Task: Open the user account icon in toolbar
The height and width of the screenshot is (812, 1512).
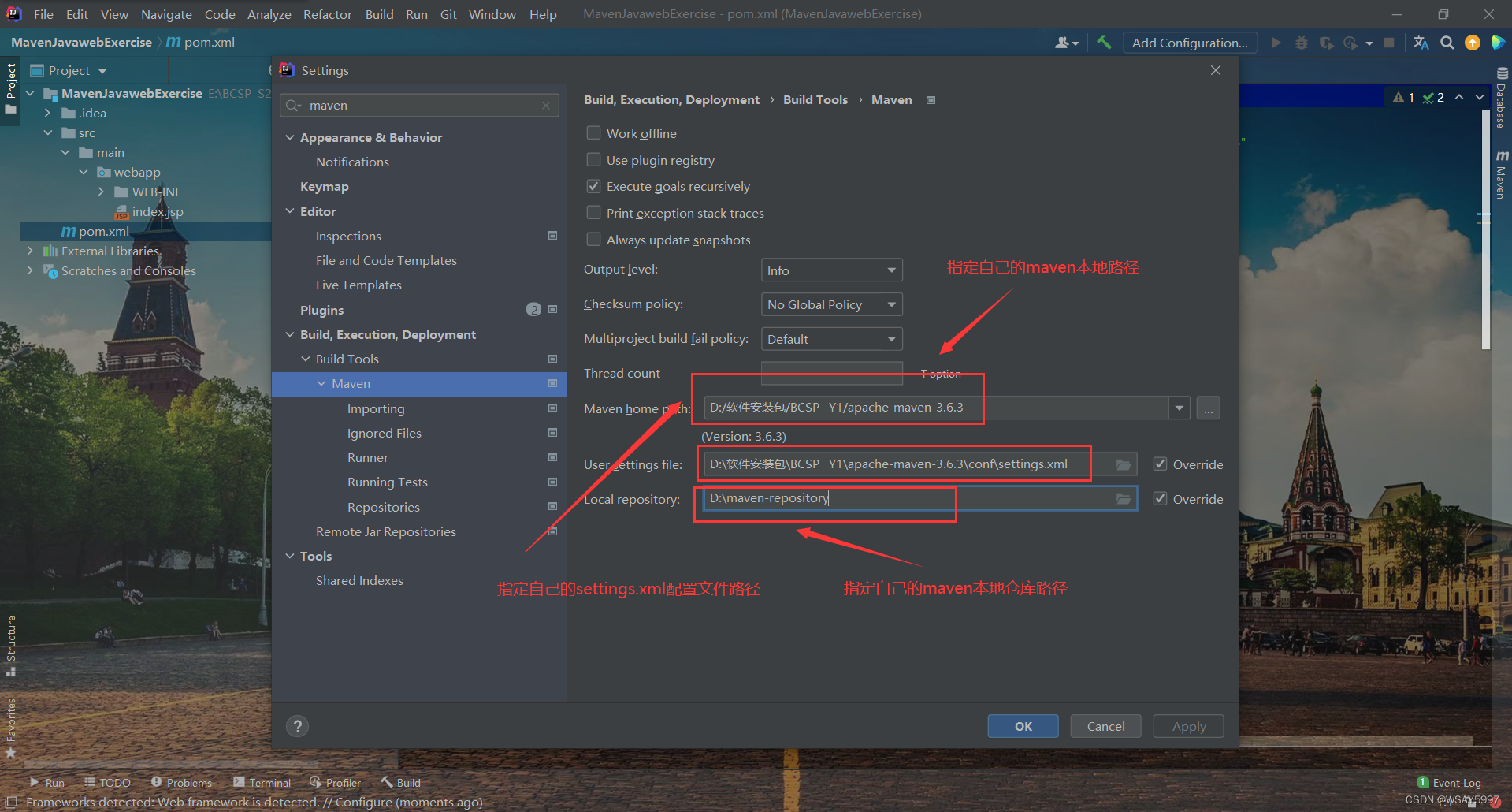Action: [x=1065, y=43]
